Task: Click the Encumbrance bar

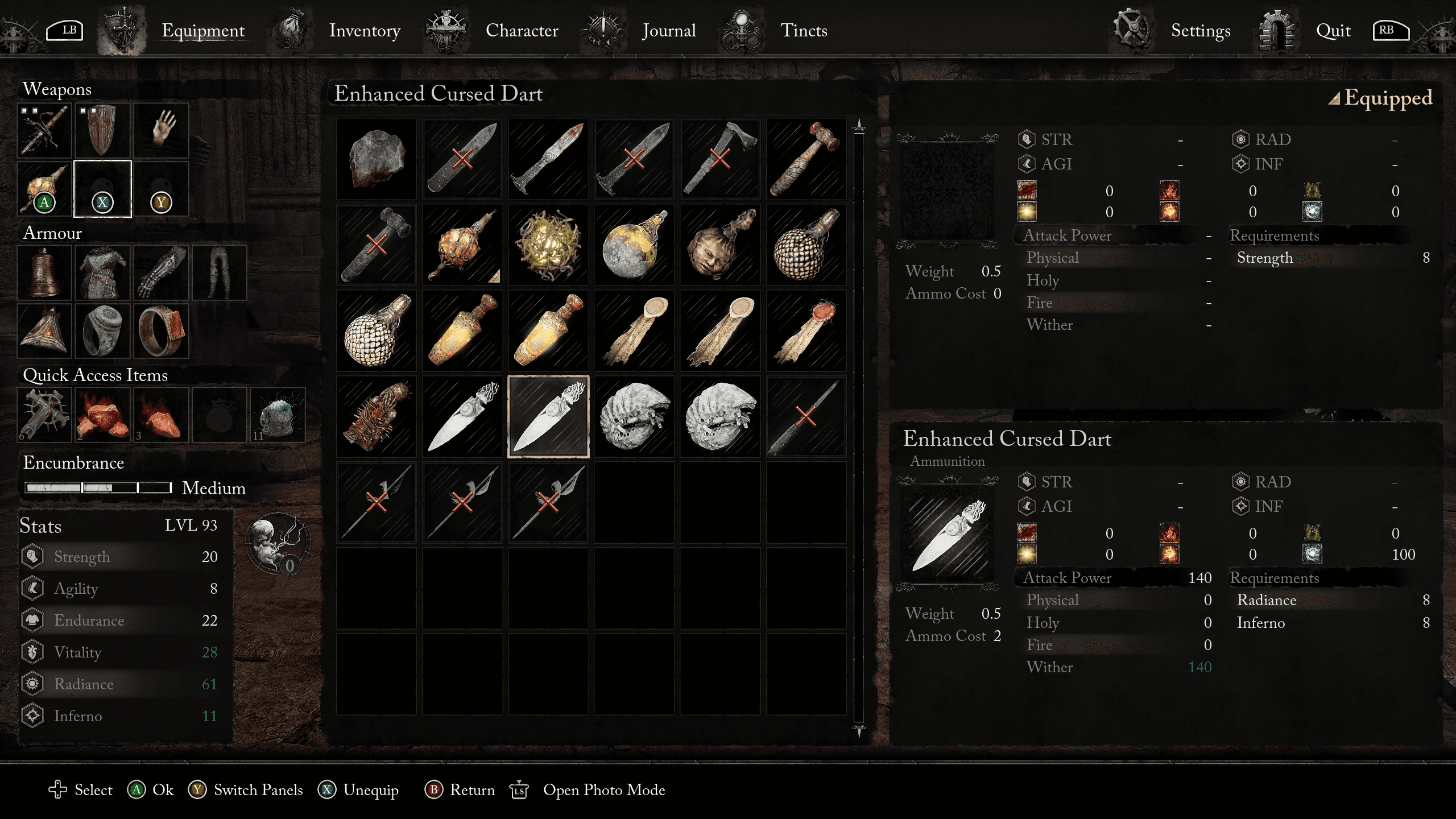Action: coord(98,487)
